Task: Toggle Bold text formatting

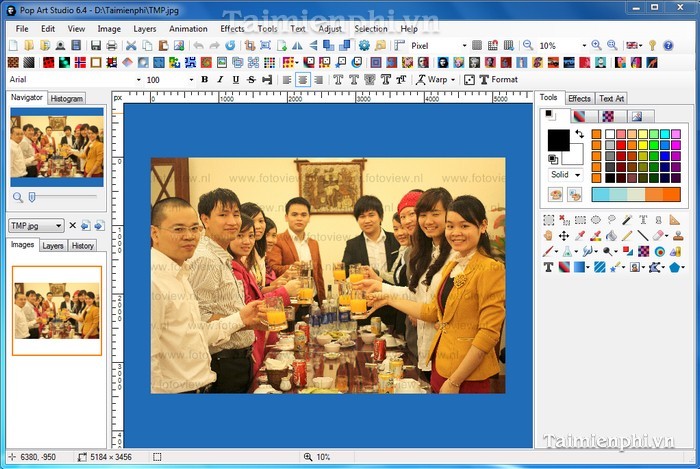Action: click(205, 80)
